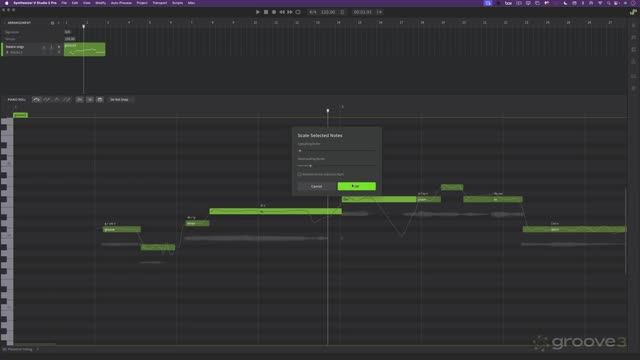640x360 pixels.
Task: Open the note snap dropdown in piano roll
Action: (120, 100)
